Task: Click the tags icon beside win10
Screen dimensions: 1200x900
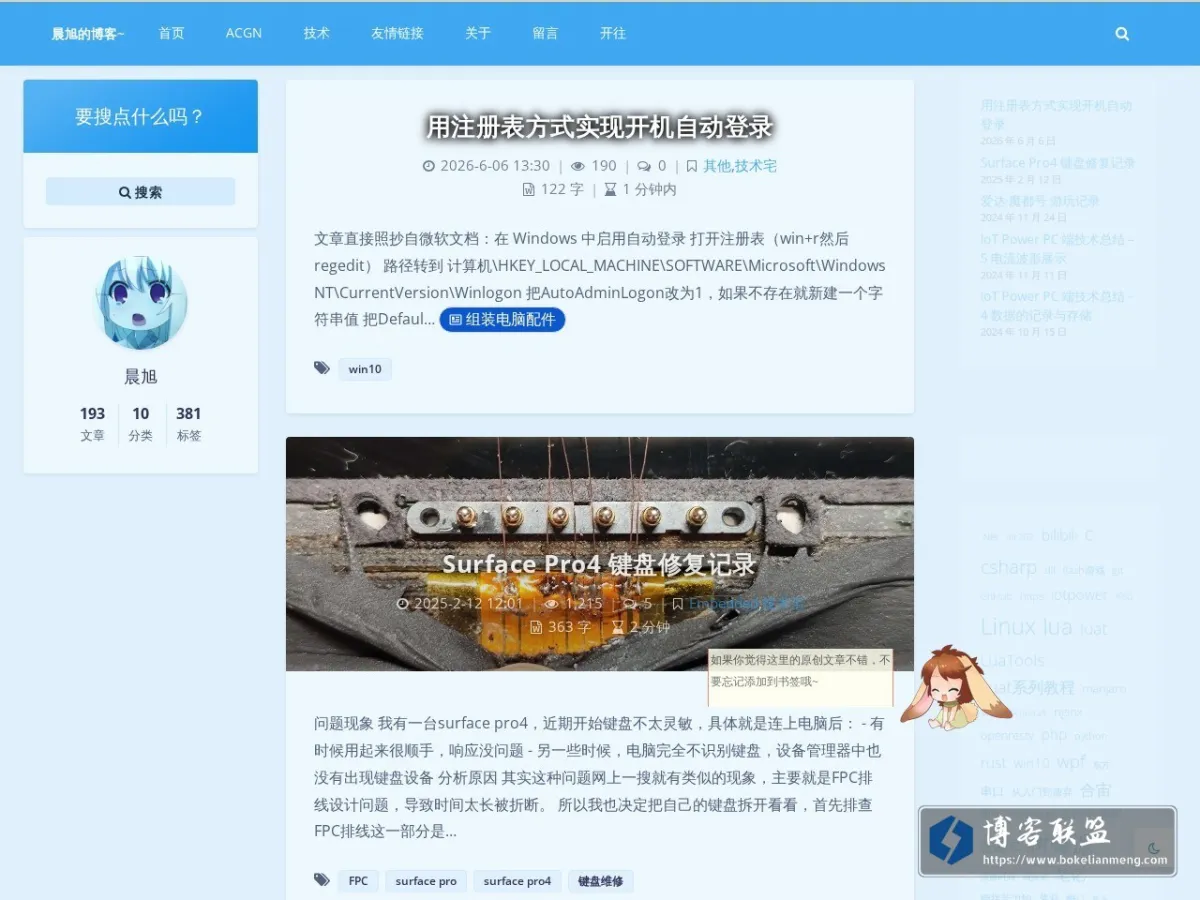Action: tap(322, 368)
